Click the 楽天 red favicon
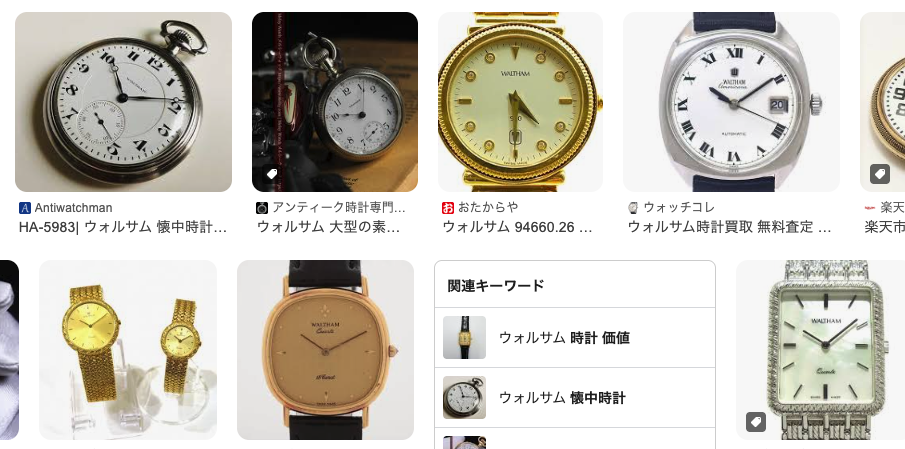The height and width of the screenshot is (449, 905). click(870, 208)
